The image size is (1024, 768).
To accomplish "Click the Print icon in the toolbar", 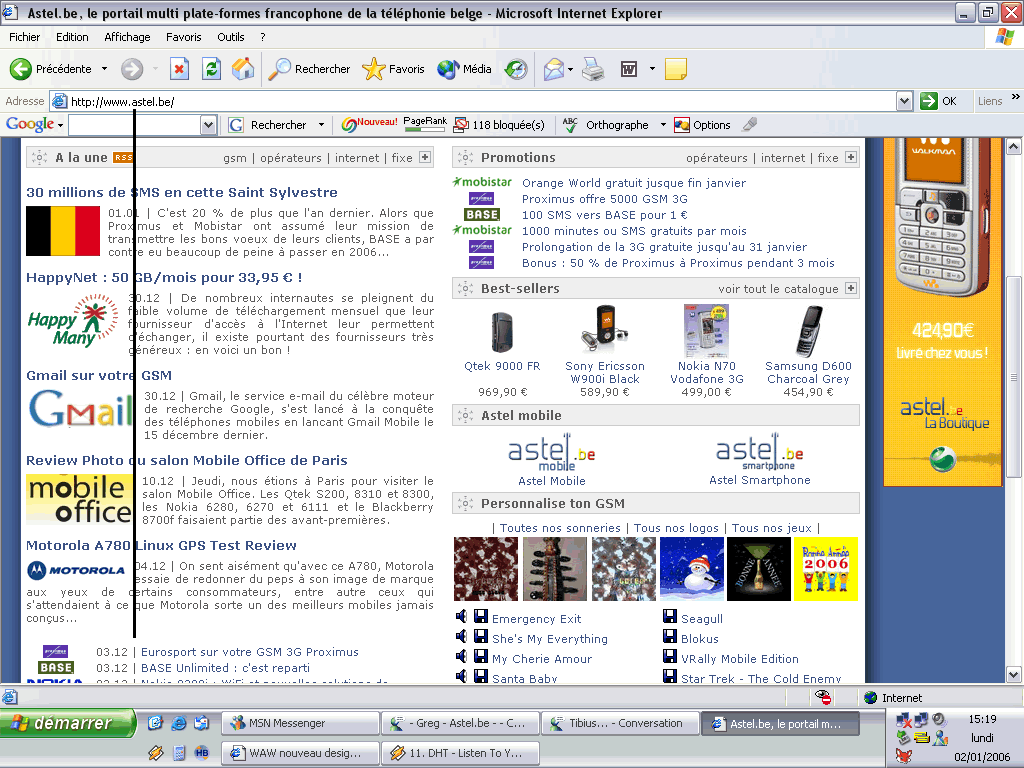I will coord(593,69).
